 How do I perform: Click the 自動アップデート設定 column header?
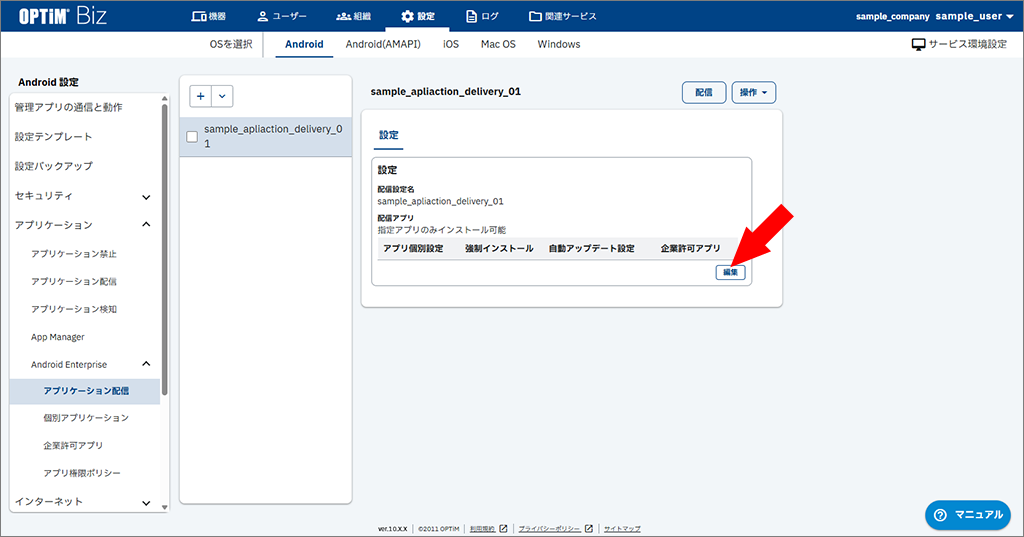592,248
